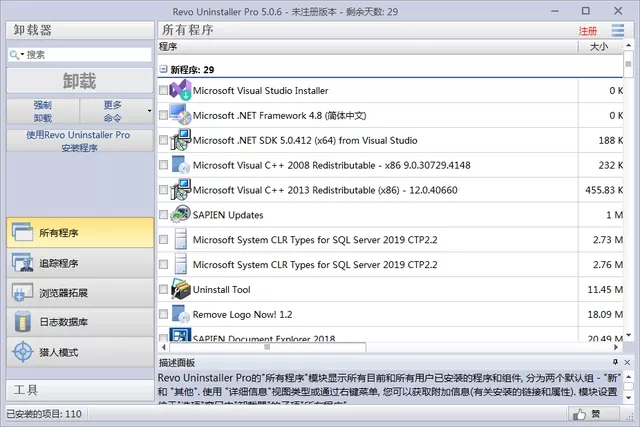Click the 2.73 M SQL Server CLR Types icon

180,240
